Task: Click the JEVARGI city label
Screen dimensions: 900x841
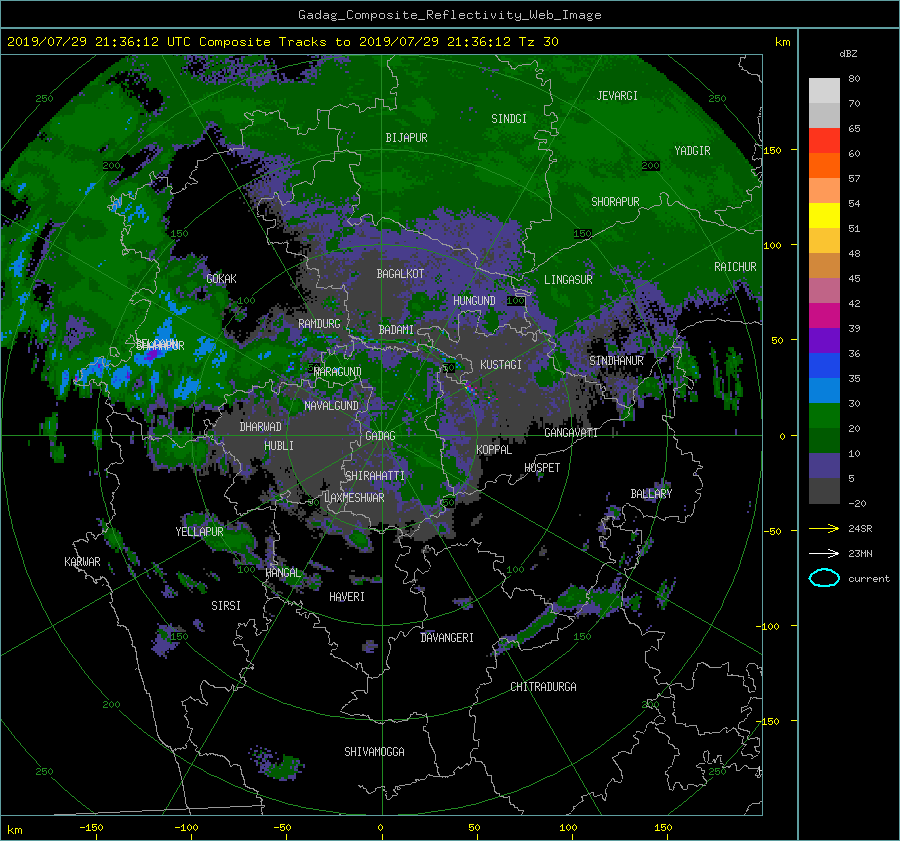Action: (617, 96)
